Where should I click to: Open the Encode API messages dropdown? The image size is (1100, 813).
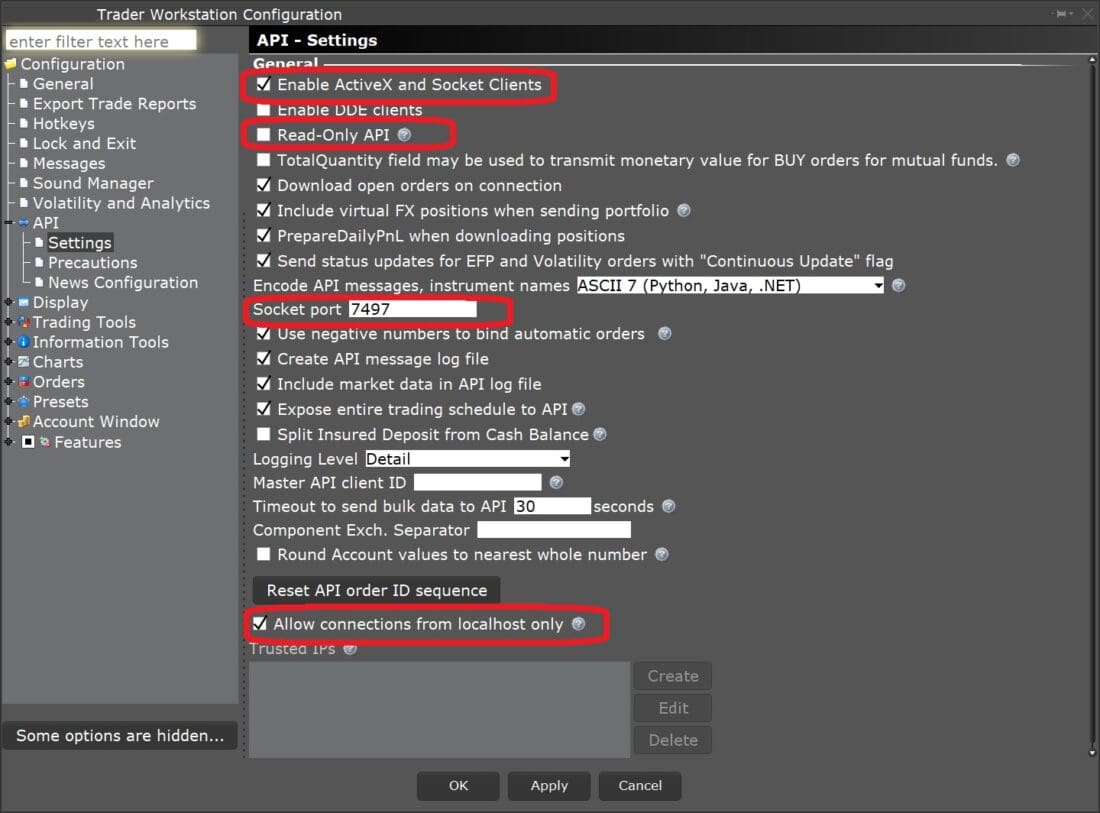point(878,285)
